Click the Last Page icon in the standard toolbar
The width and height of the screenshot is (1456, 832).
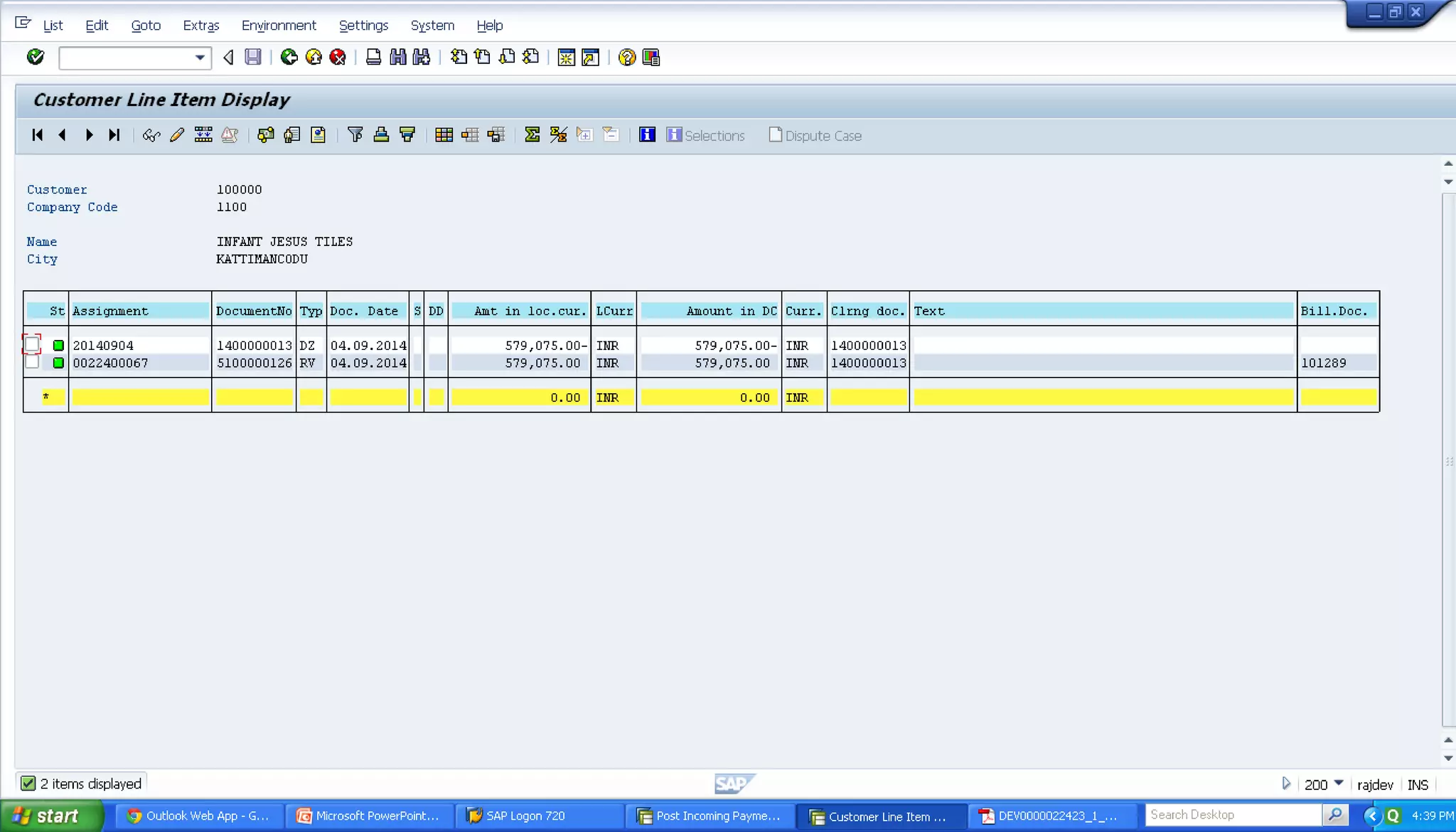point(531,57)
